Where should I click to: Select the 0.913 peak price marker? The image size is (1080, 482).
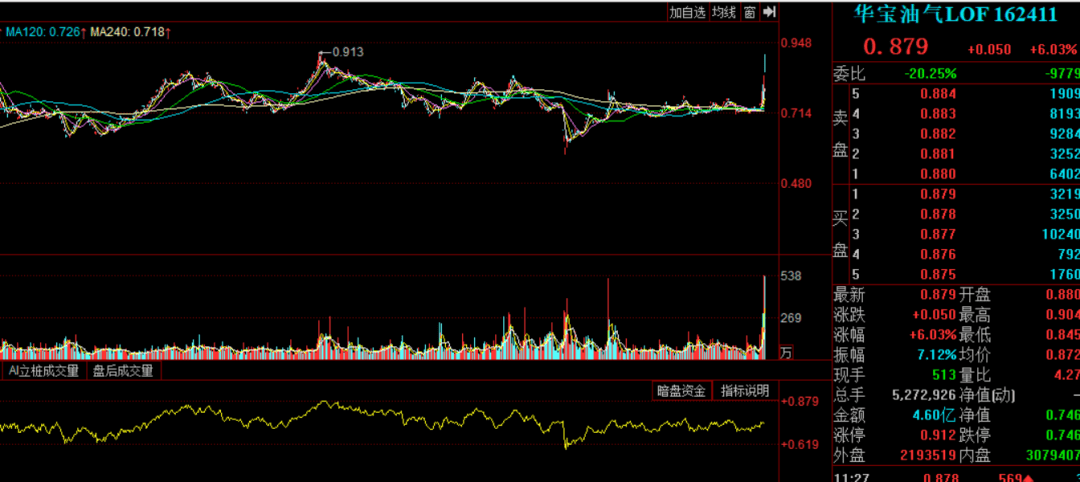[346, 52]
